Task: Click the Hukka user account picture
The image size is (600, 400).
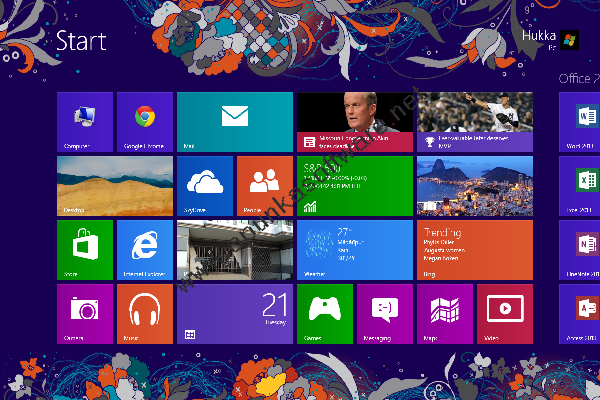Action: [x=569, y=40]
